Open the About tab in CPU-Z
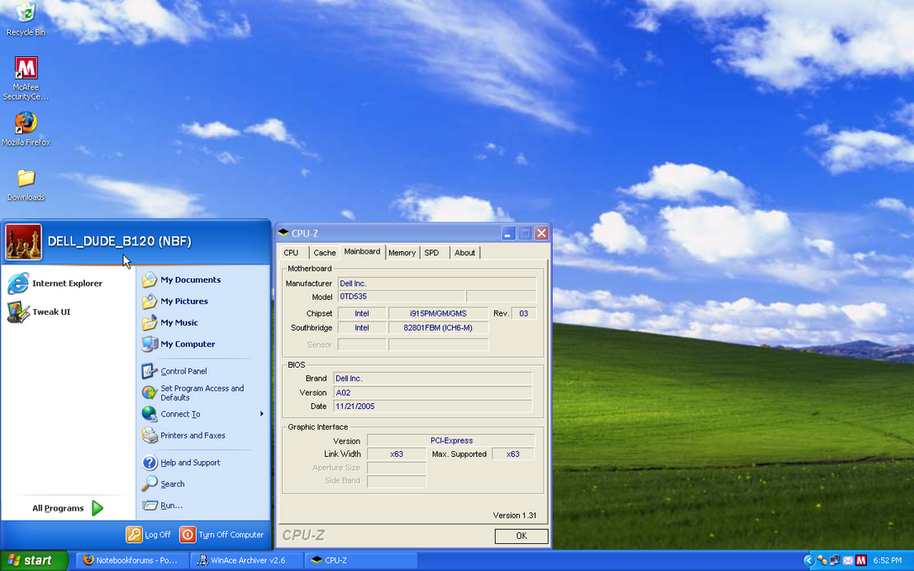The height and width of the screenshot is (571, 914). [x=465, y=252]
